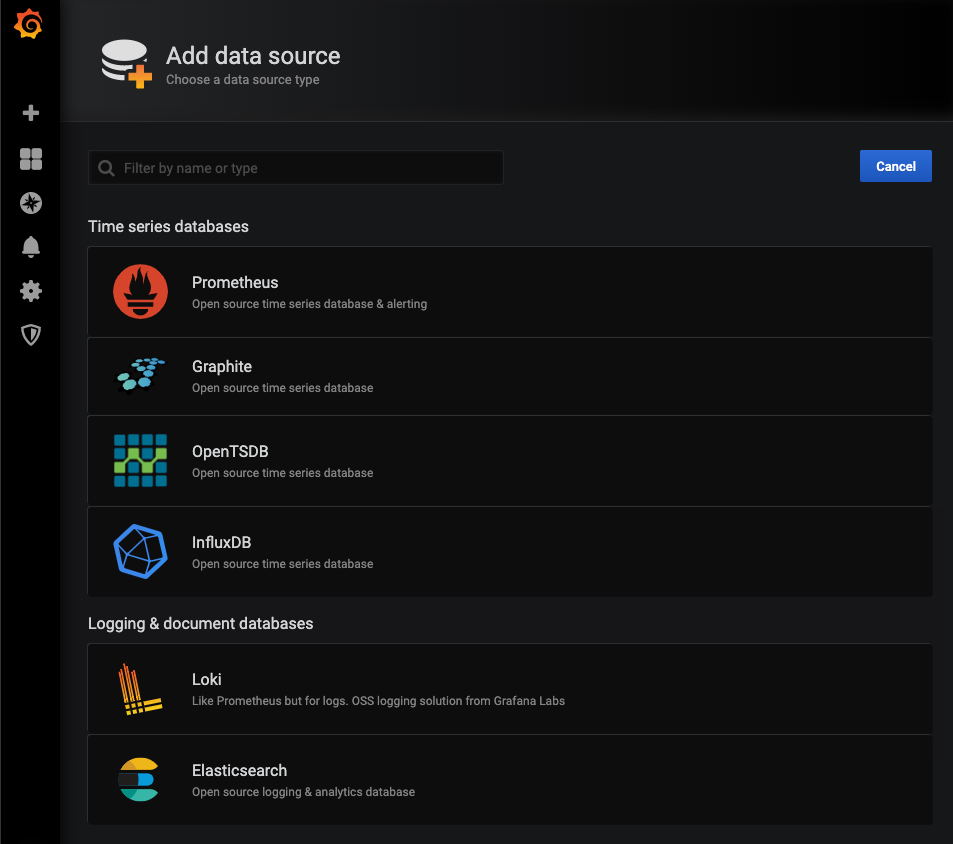
Task: Click the 'Add data source' title
Action: point(253,56)
